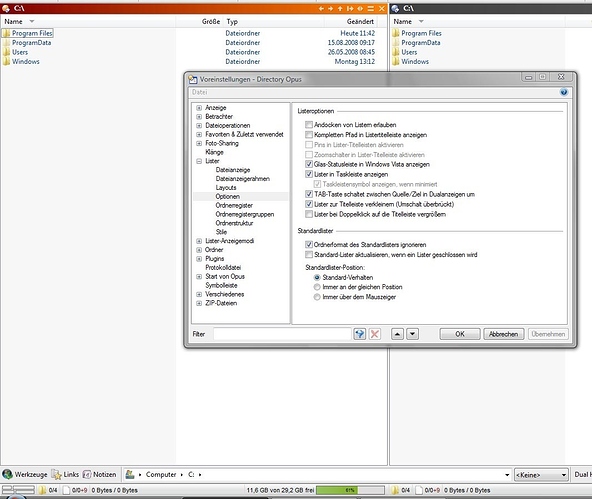Screen dimensions: 592x499
Task: Click inside the Filter text field
Action: tap(282, 334)
